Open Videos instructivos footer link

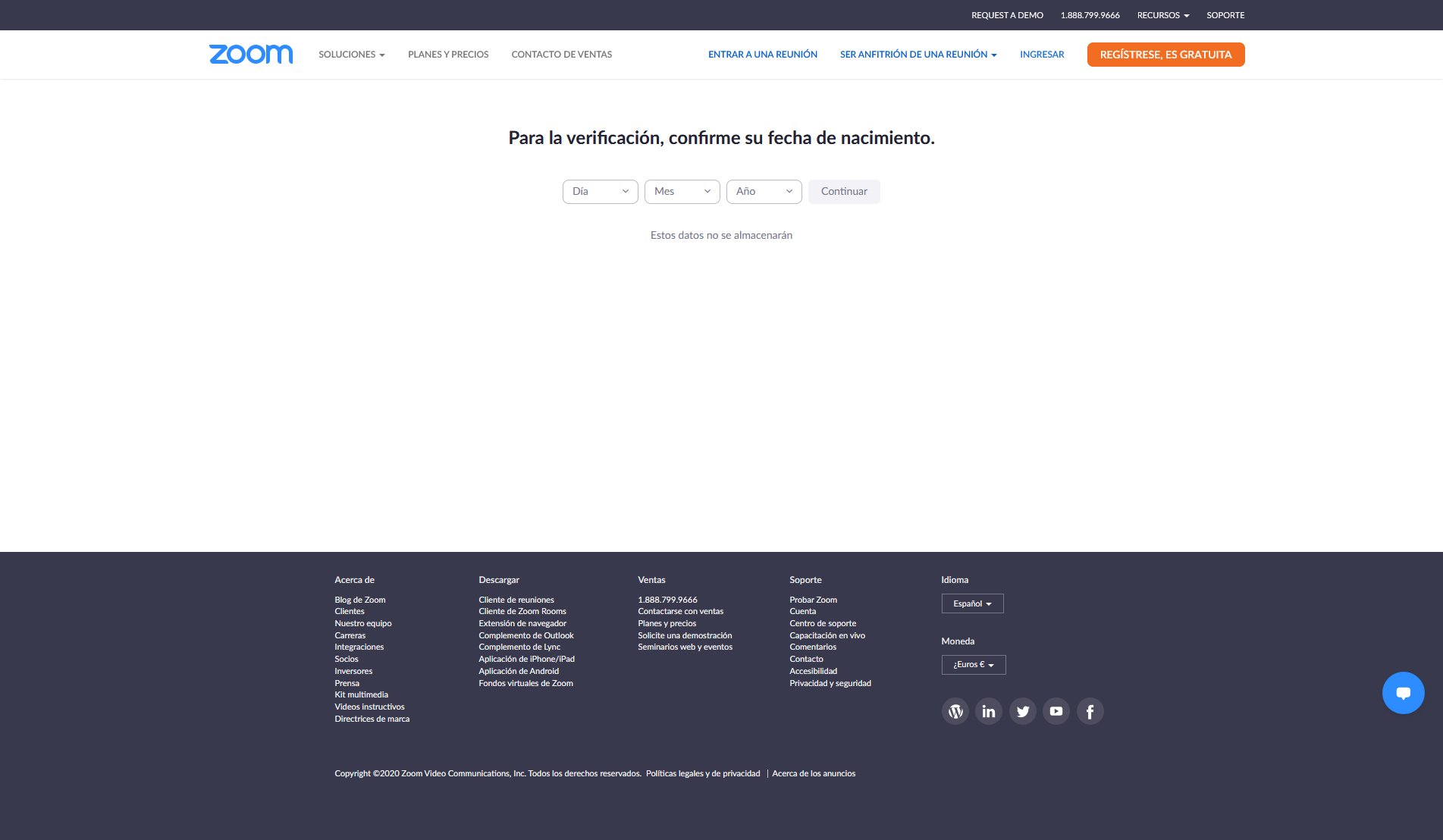pyautogui.click(x=370, y=707)
